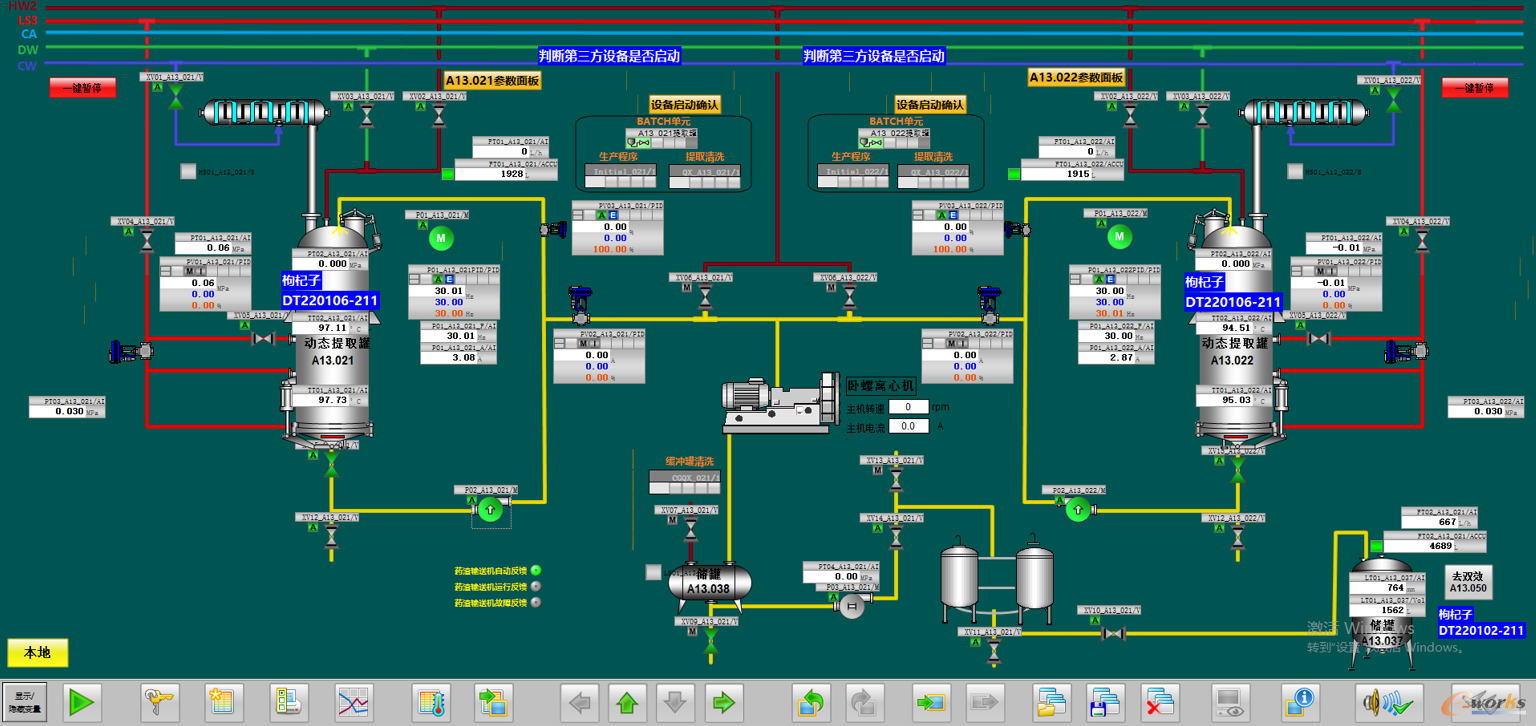1536x726 pixels.
Task: Toggle the 本地 local mode button
Action: (x=37, y=653)
